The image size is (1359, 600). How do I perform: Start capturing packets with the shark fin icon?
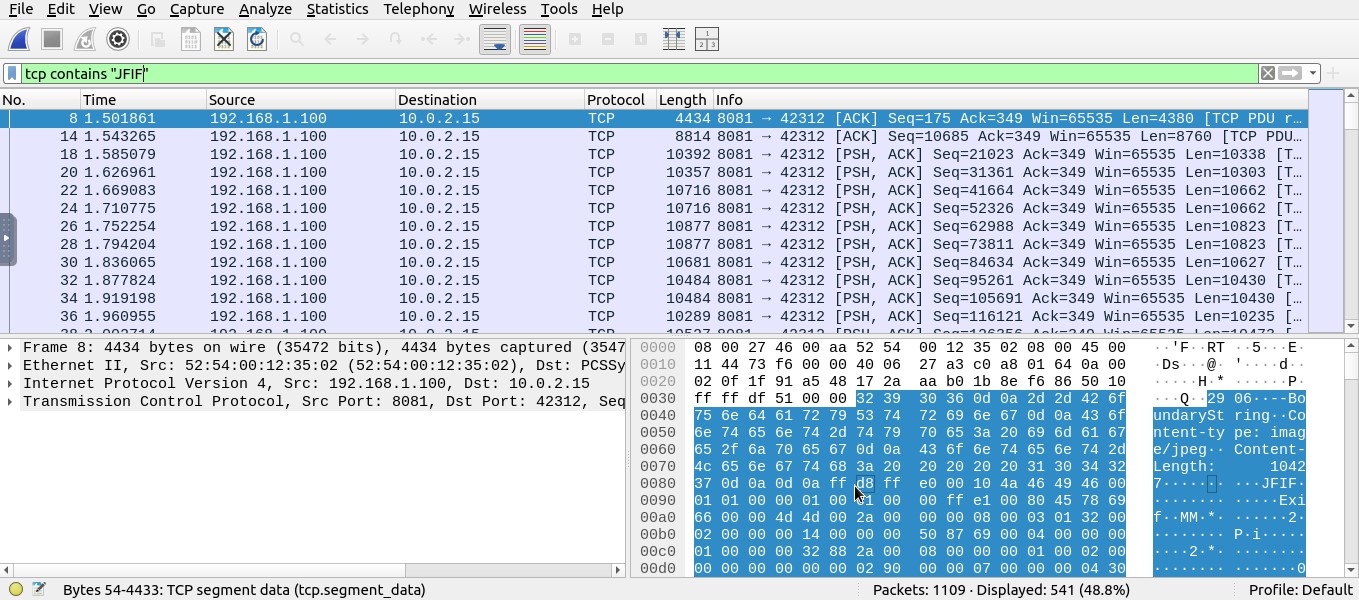[x=19, y=39]
